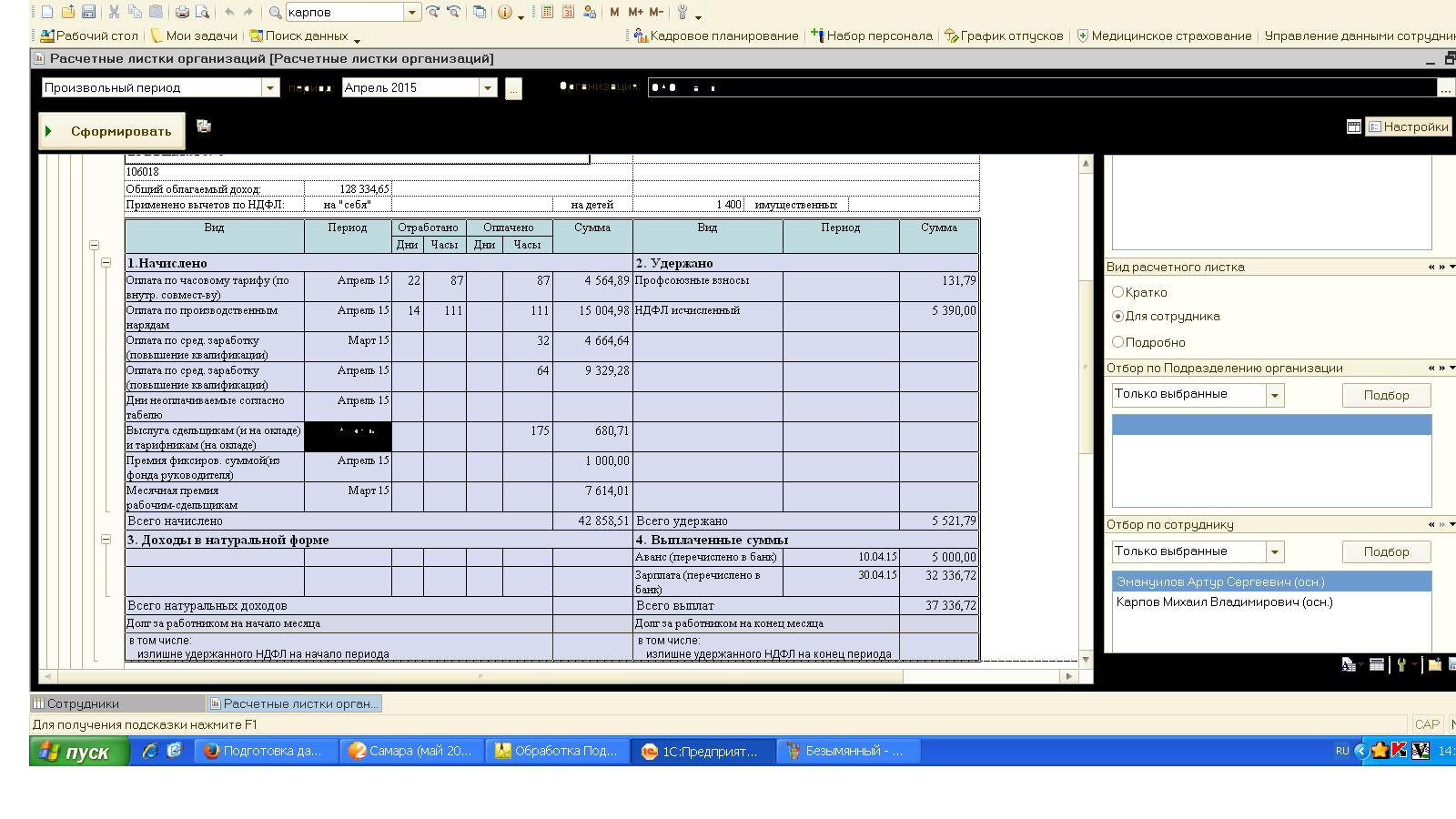
Task: Expand the Апрель 2015 period dropdown
Action: [x=488, y=88]
